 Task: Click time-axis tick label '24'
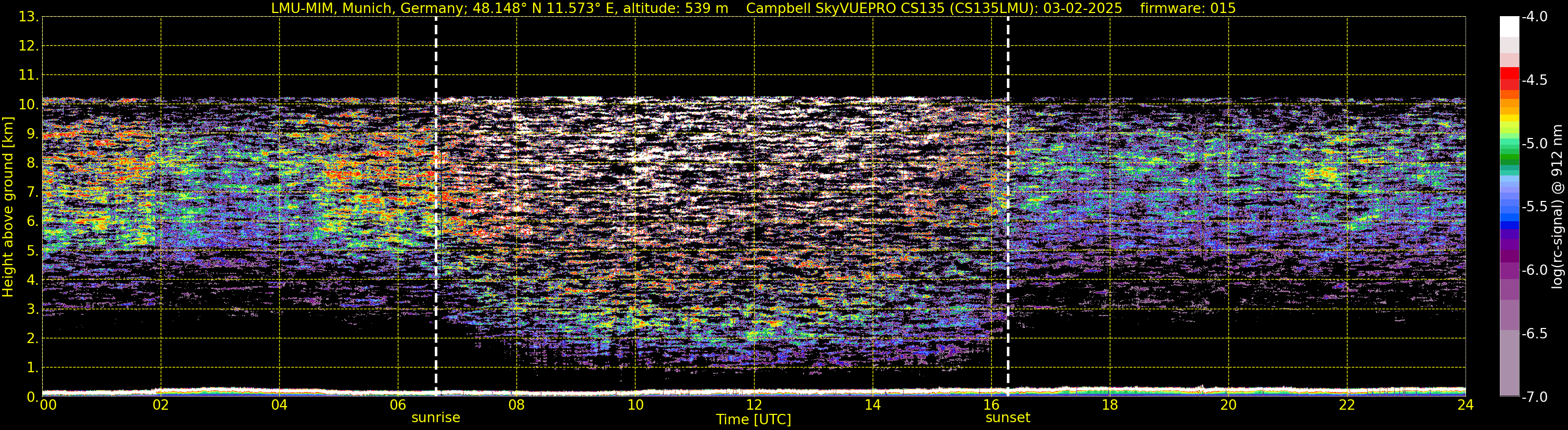click(x=1466, y=404)
